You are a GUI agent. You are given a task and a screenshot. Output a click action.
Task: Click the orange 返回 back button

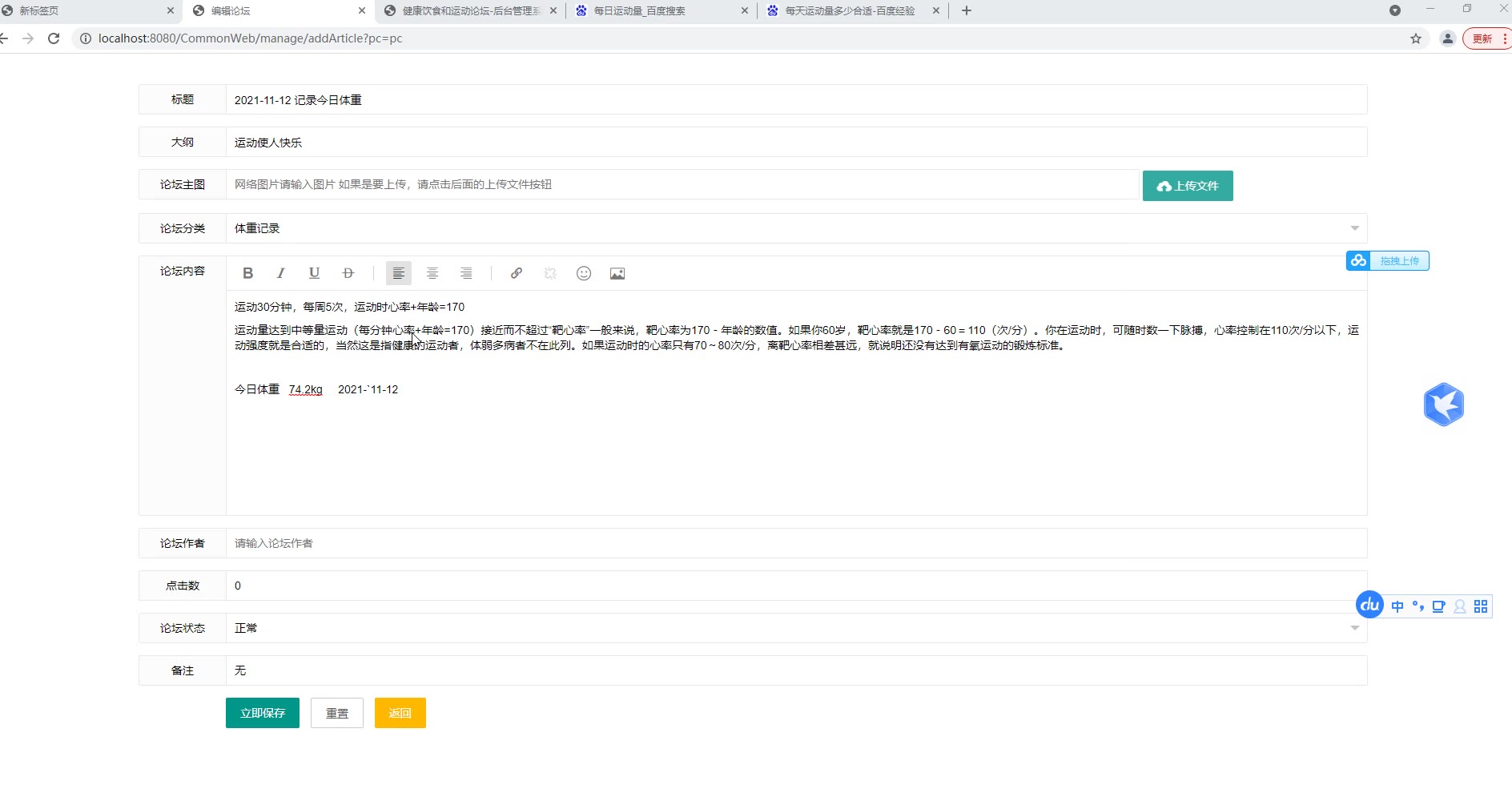400,713
